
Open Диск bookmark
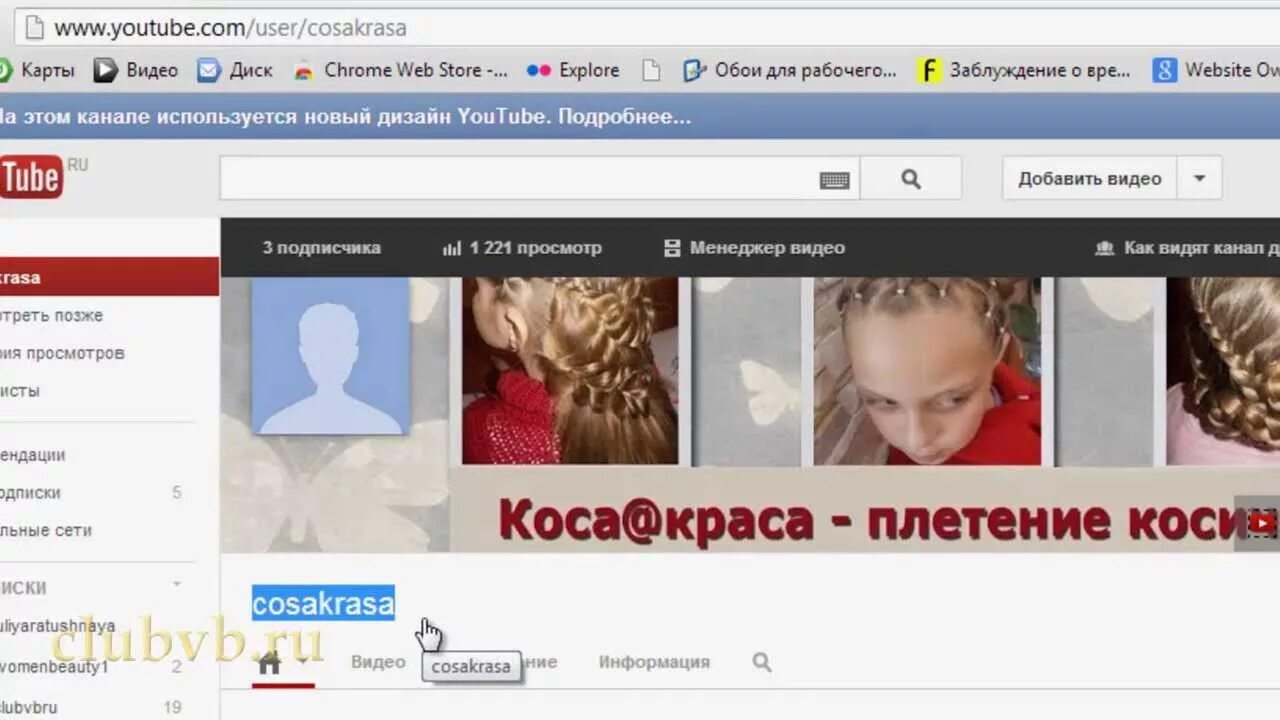coord(235,70)
